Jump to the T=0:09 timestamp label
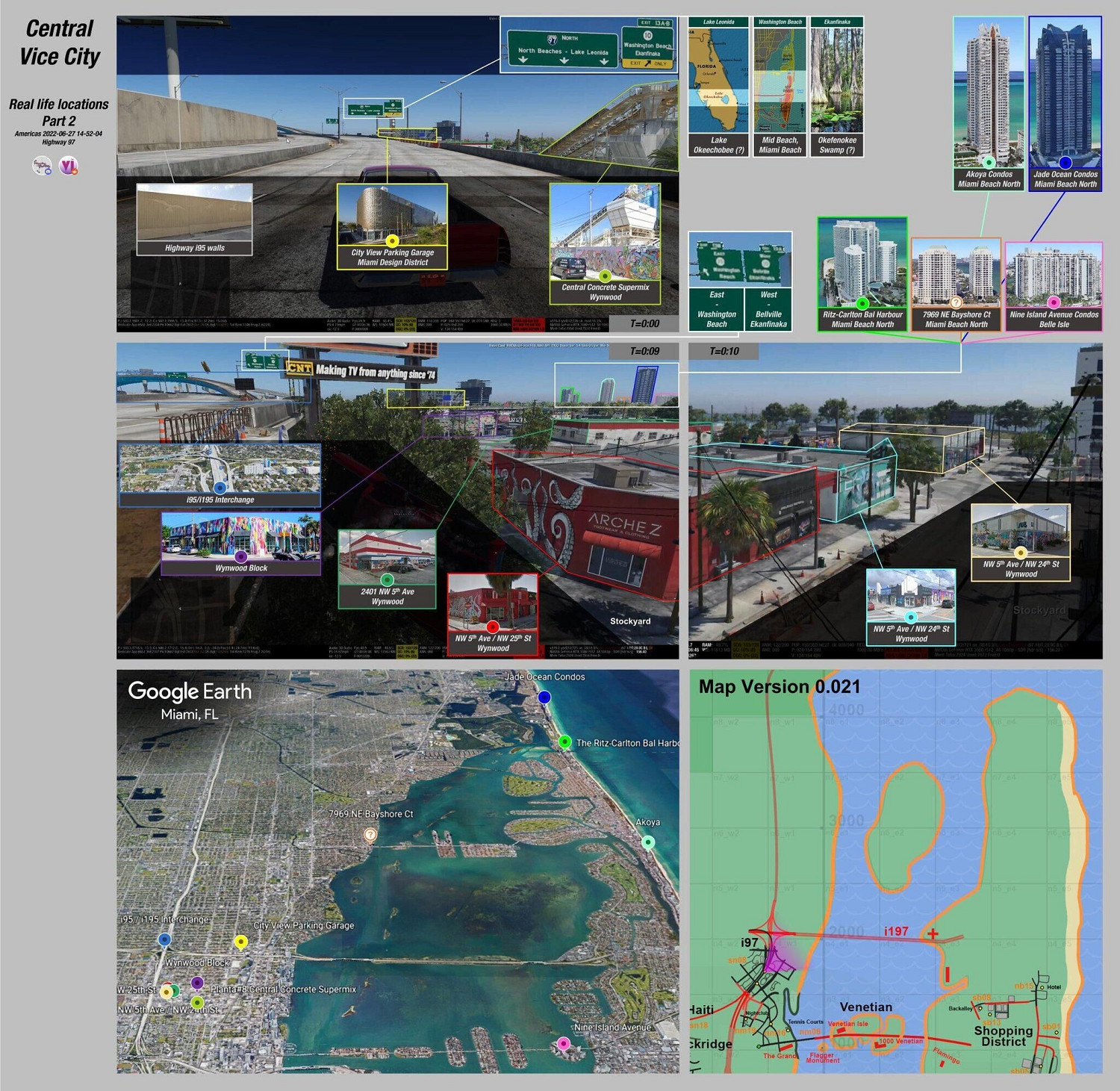 point(644,351)
